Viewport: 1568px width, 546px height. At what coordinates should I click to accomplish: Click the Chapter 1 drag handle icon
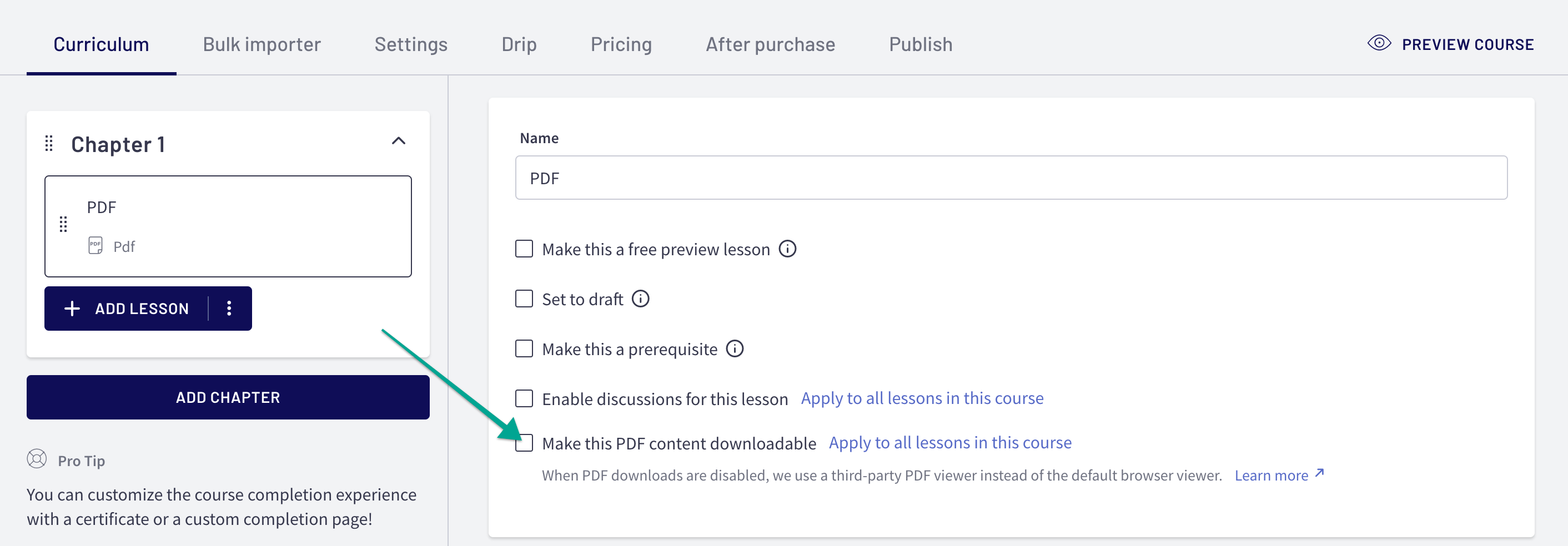pos(49,144)
